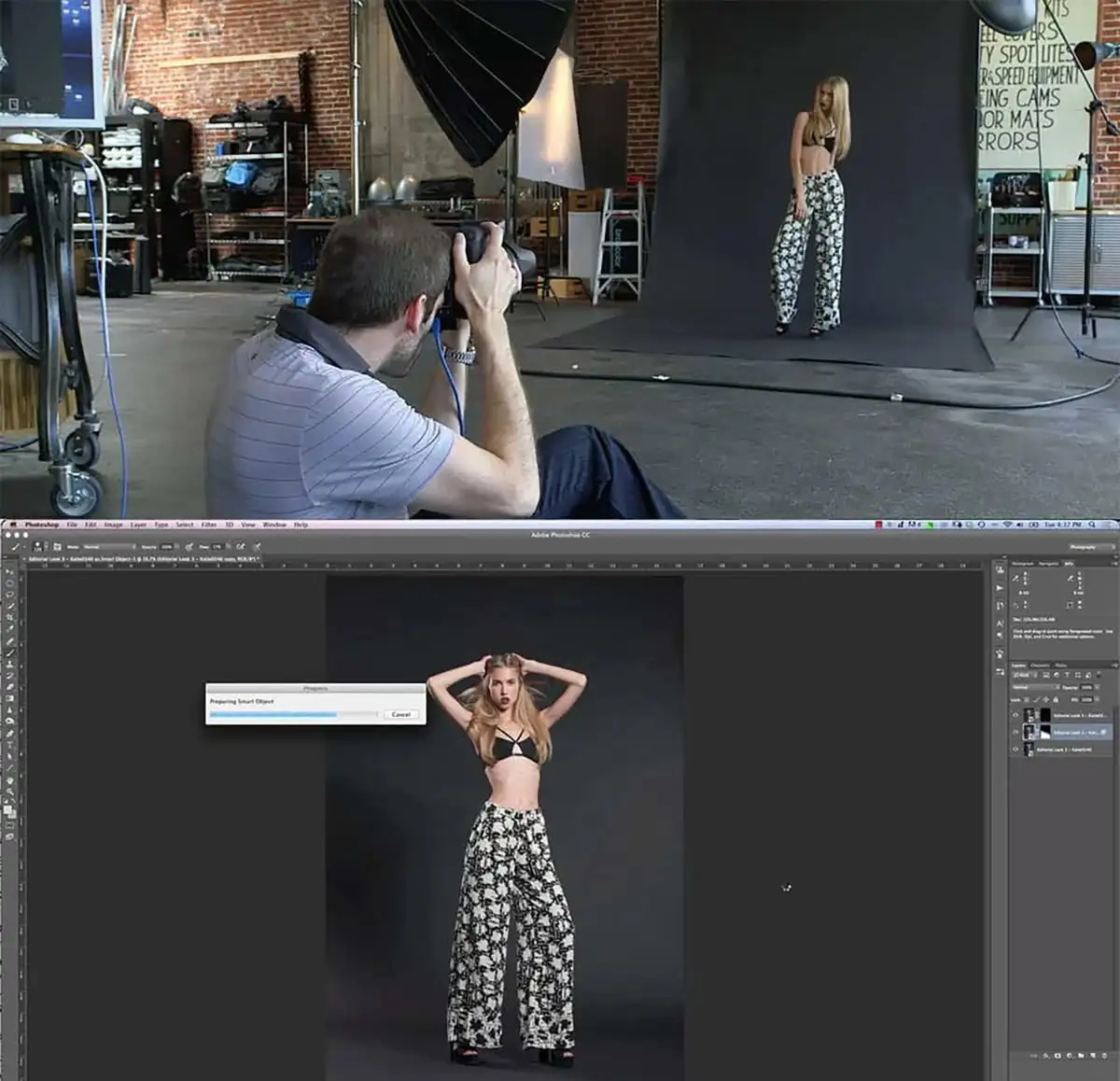Hide the selected middle layer's eye icon
The image size is (1120, 1081).
tap(1015, 733)
